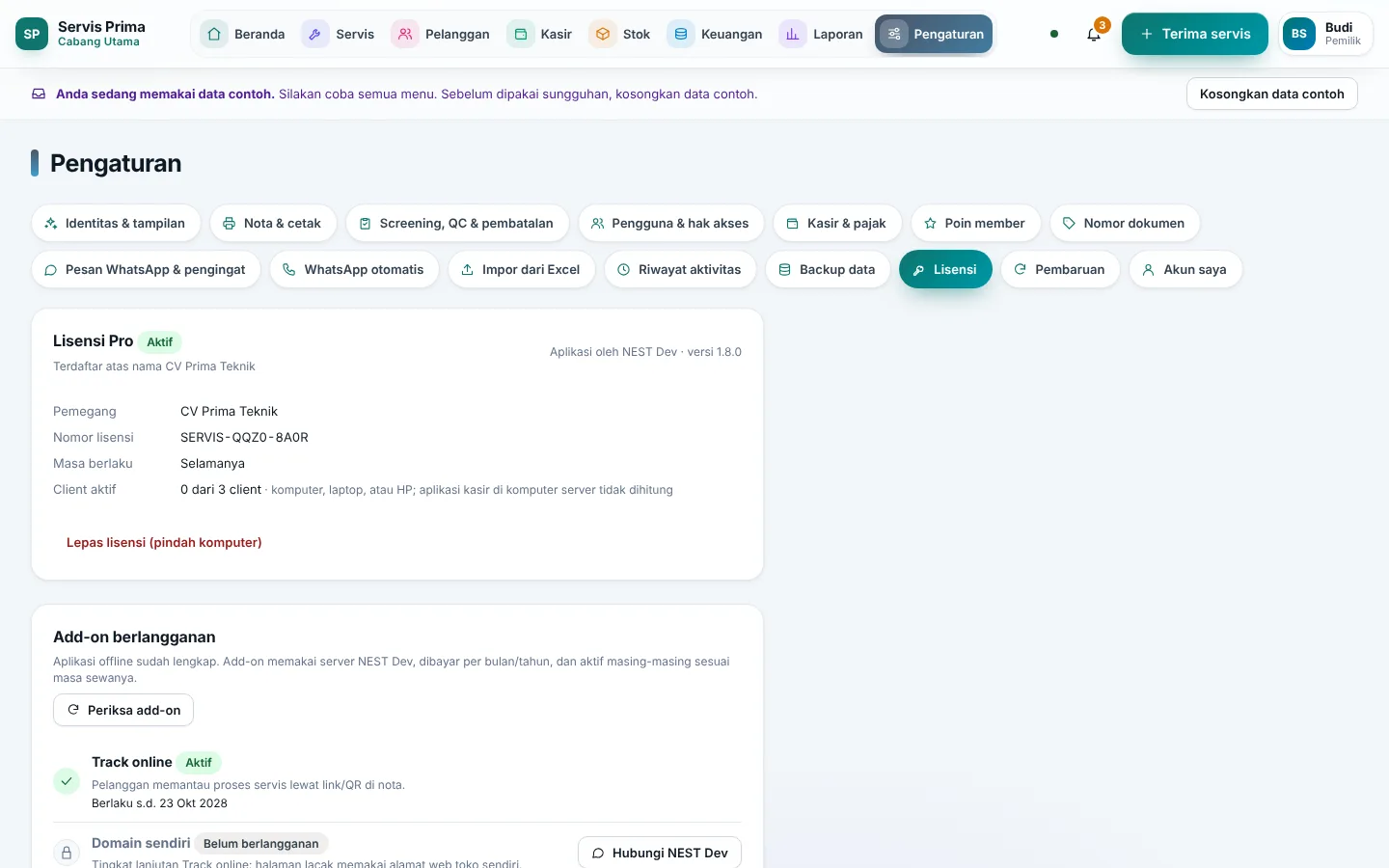Viewport: 1389px width, 868px height.
Task: Select the Lisensi tab
Action: [945, 269]
